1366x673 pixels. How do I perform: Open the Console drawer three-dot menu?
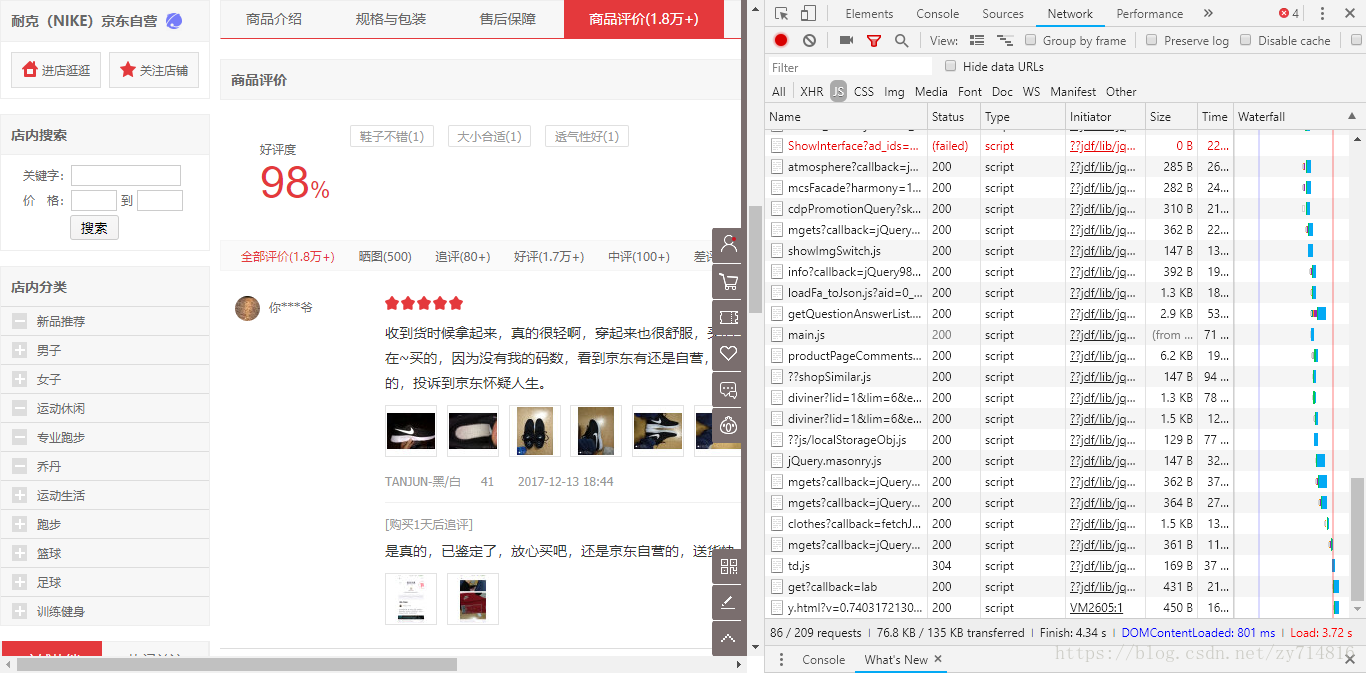click(x=781, y=660)
